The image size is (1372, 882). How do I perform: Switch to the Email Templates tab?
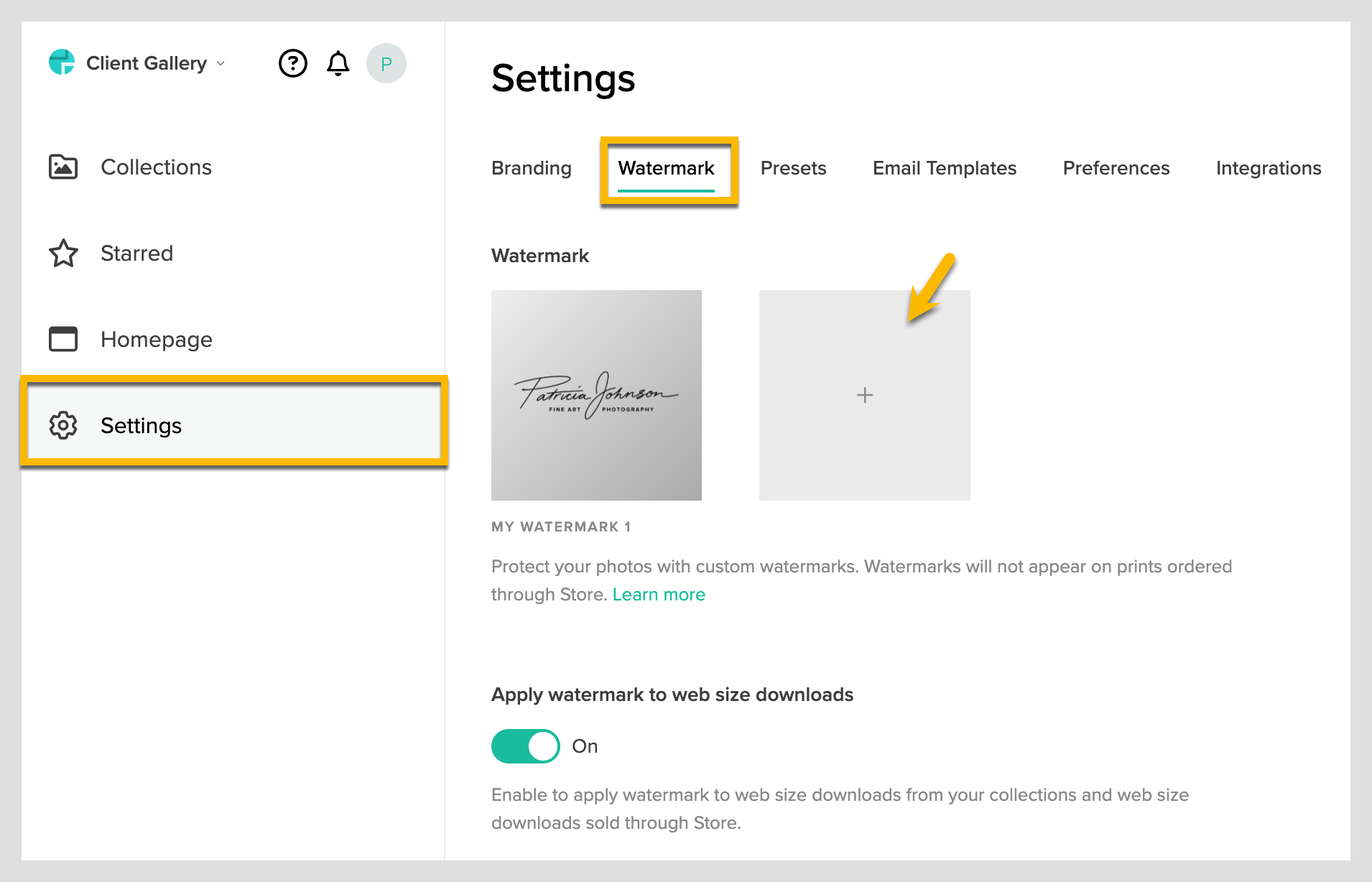tap(944, 168)
